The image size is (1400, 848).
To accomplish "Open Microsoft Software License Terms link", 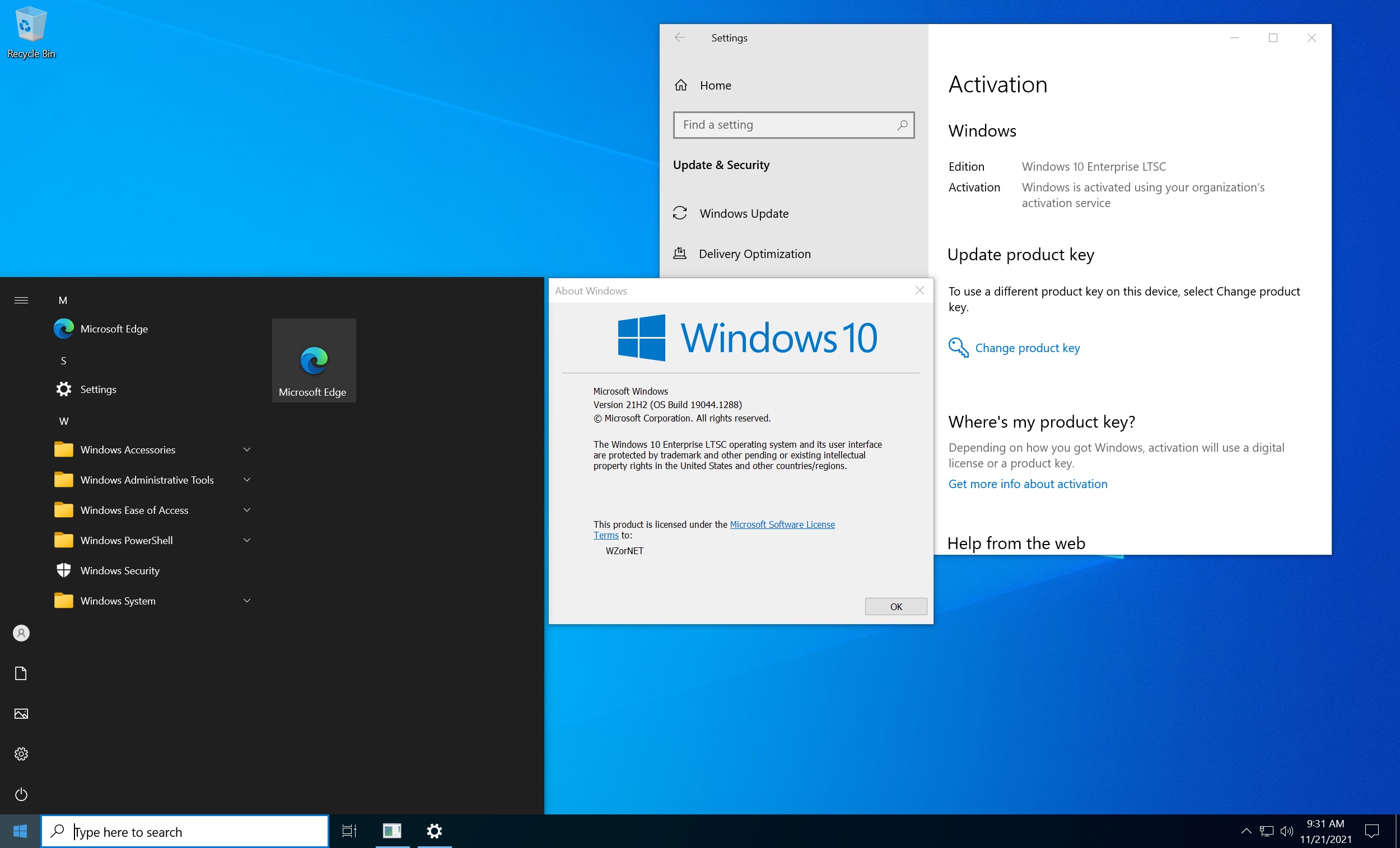I will click(782, 524).
